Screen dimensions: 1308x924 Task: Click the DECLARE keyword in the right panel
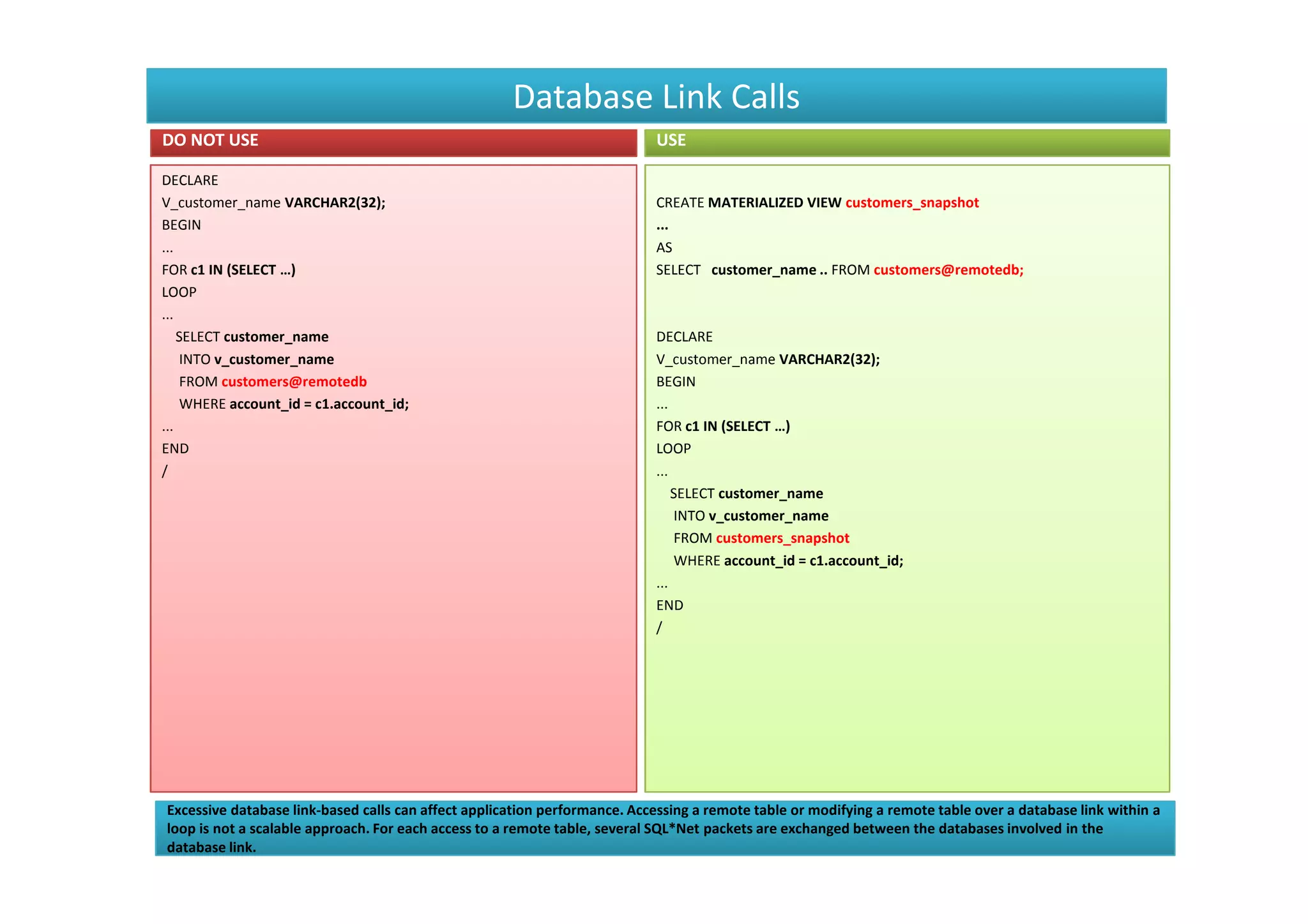(x=684, y=337)
